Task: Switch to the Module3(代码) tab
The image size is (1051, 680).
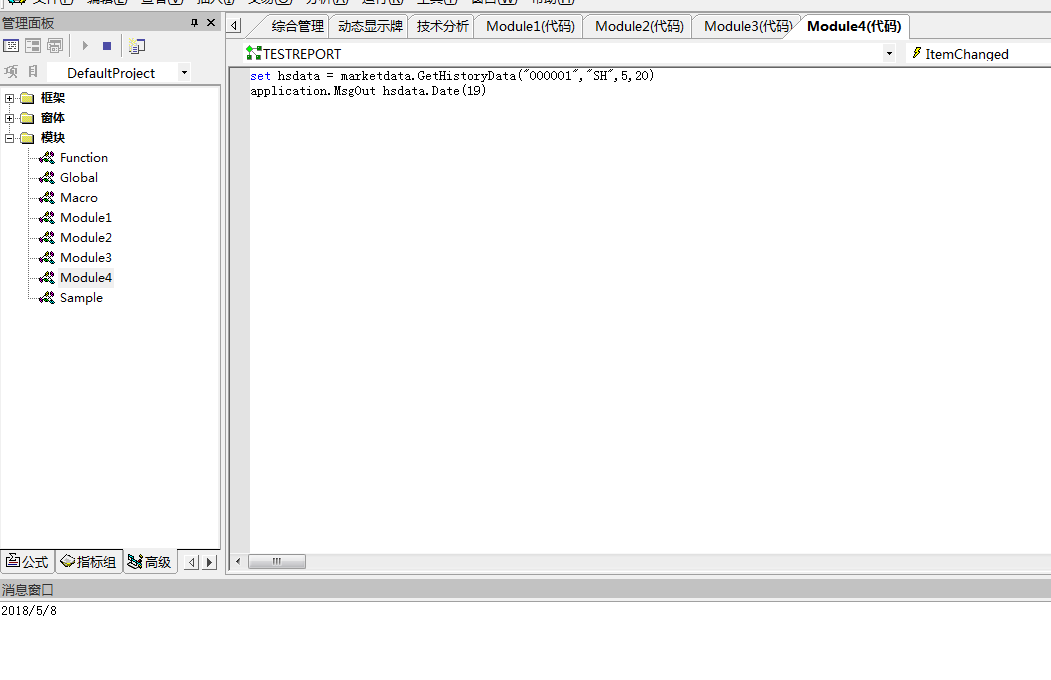Action: (748, 26)
